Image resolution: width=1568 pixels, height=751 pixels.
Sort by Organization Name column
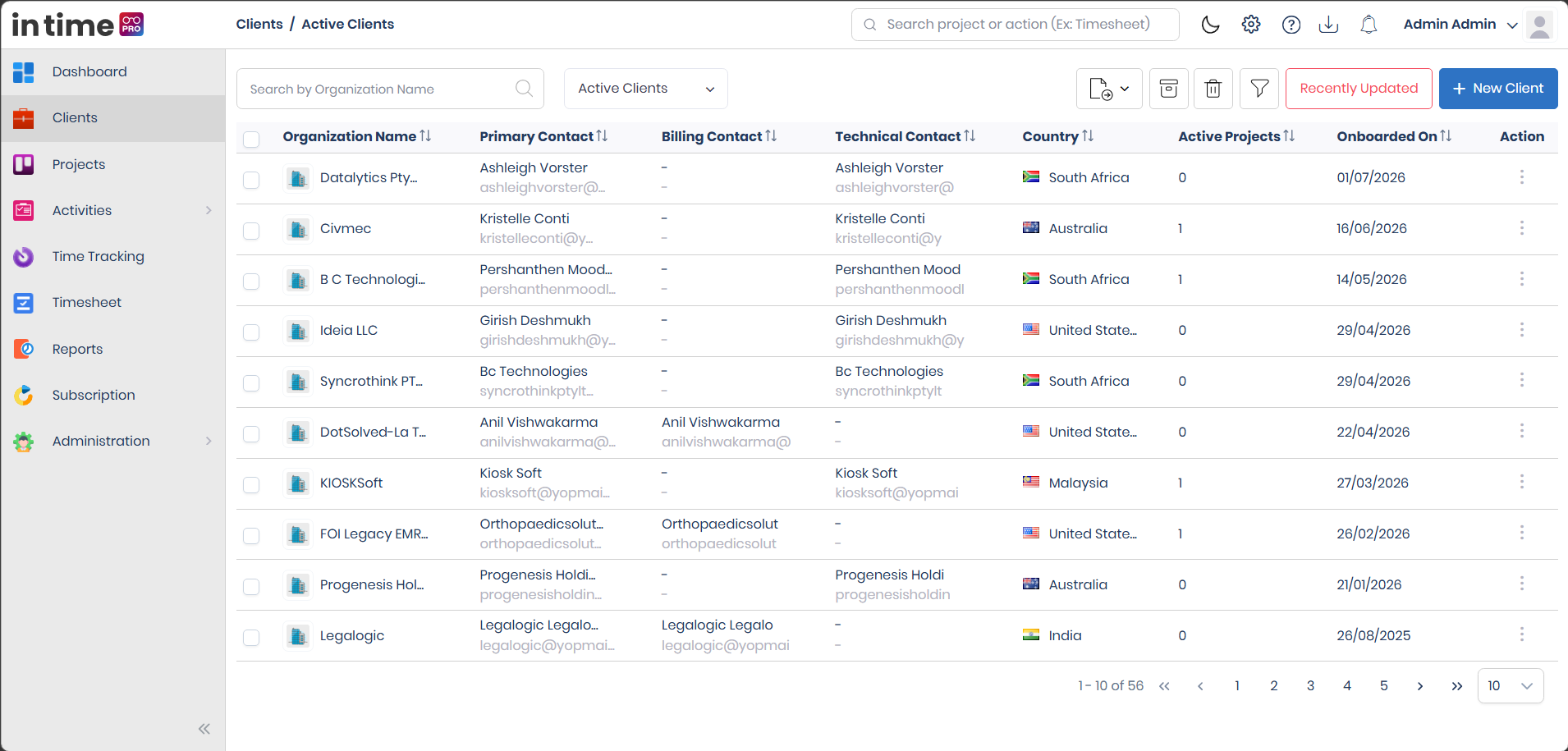click(425, 136)
